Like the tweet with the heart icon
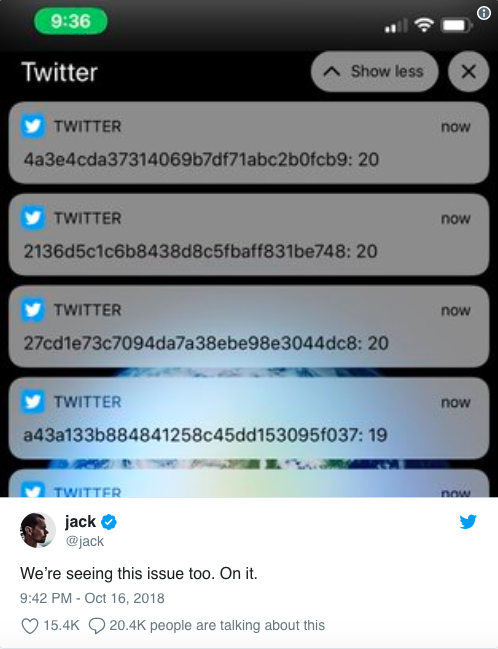498x649 pixels. tap(30, 626)
